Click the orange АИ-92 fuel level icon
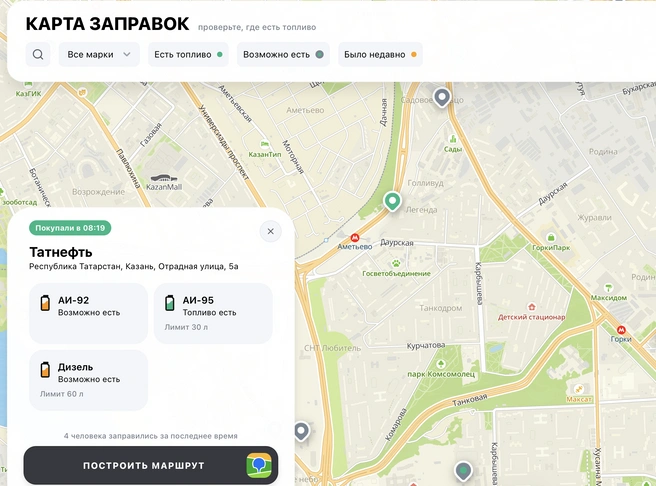Screen dimensions: 656x486 45,303
